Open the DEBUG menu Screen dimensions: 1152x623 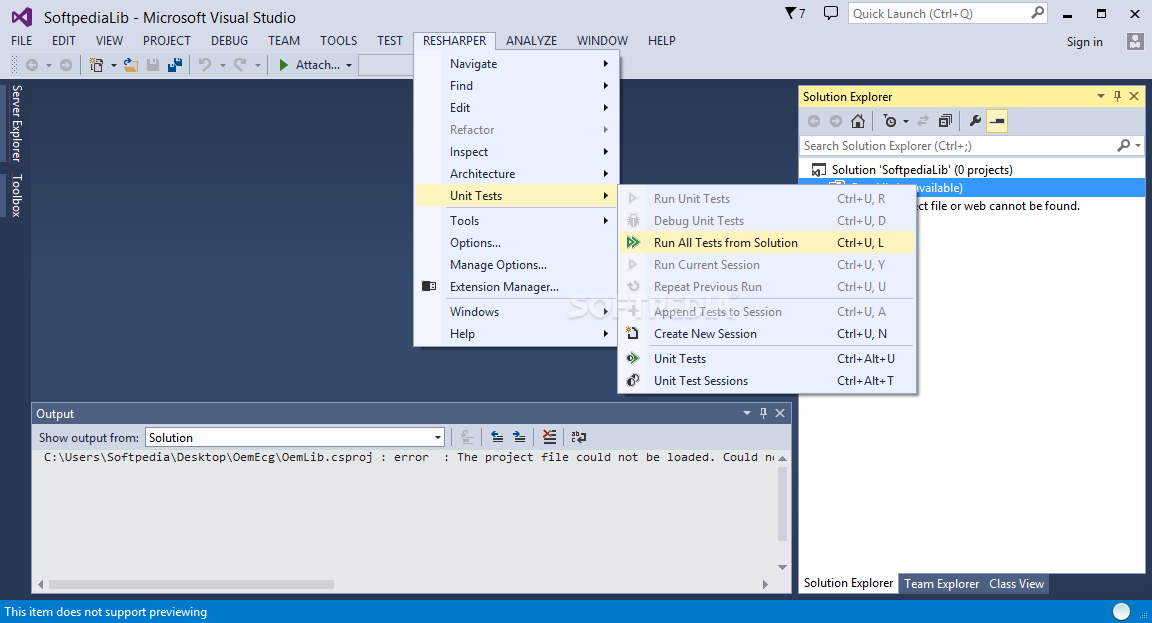[229, 41]
